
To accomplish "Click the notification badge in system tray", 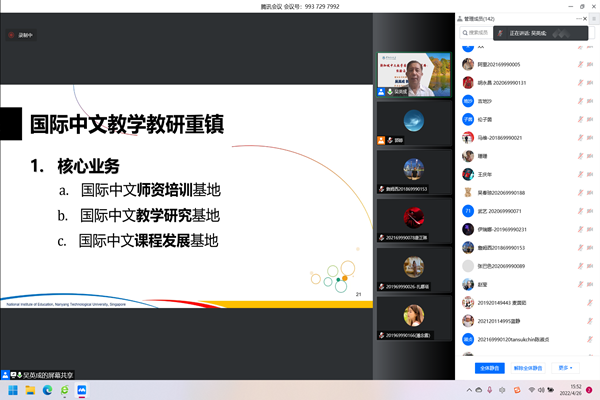I will pos(590,389).
